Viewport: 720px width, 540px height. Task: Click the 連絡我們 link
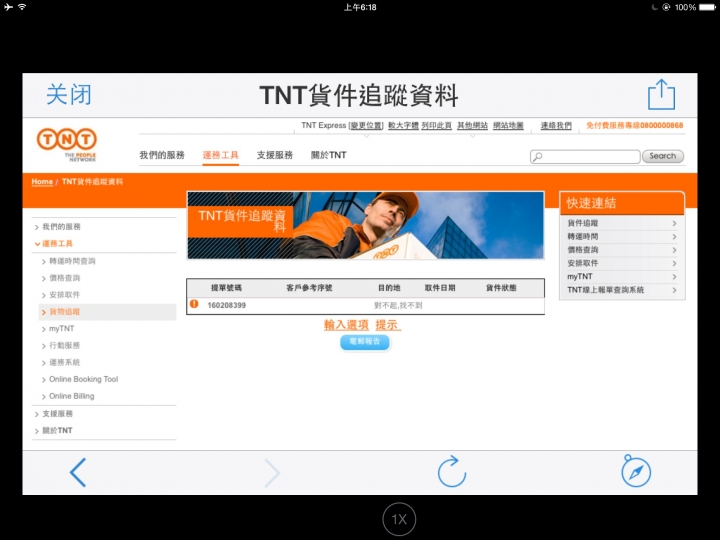coord(556,125)
